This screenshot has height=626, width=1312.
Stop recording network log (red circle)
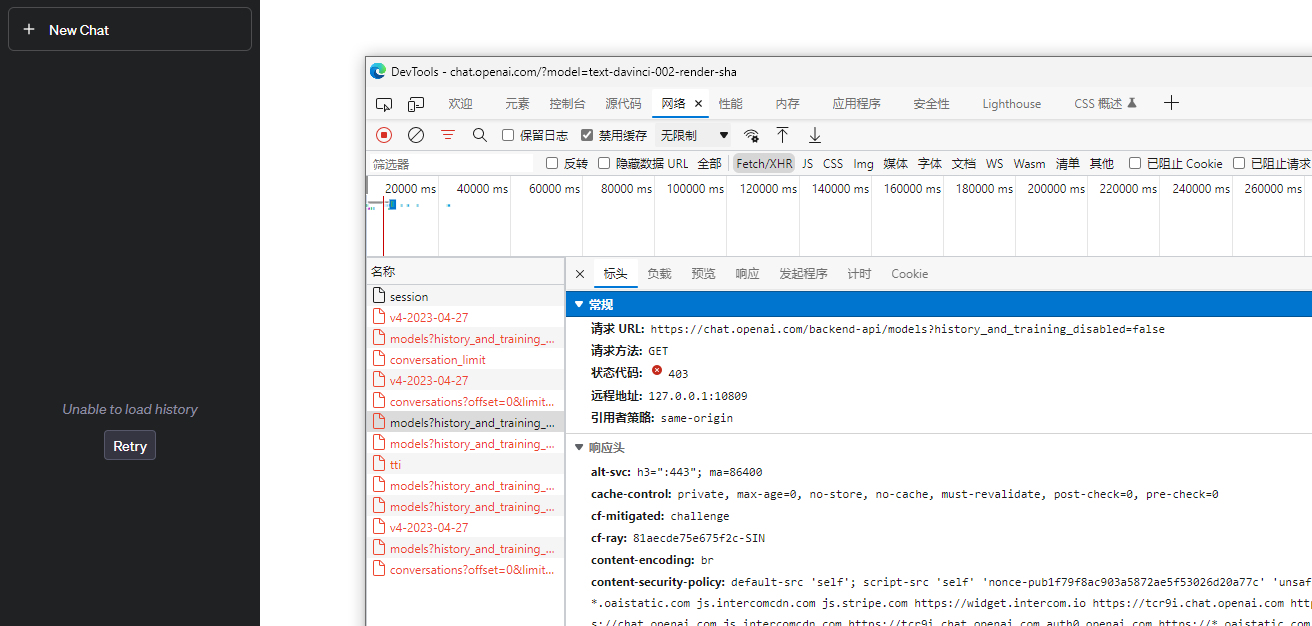384,135
